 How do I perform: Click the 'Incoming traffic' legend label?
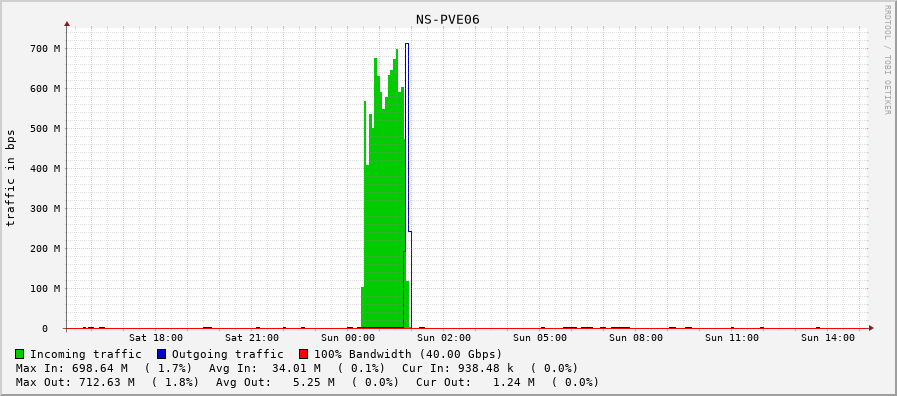pos(86,354)
